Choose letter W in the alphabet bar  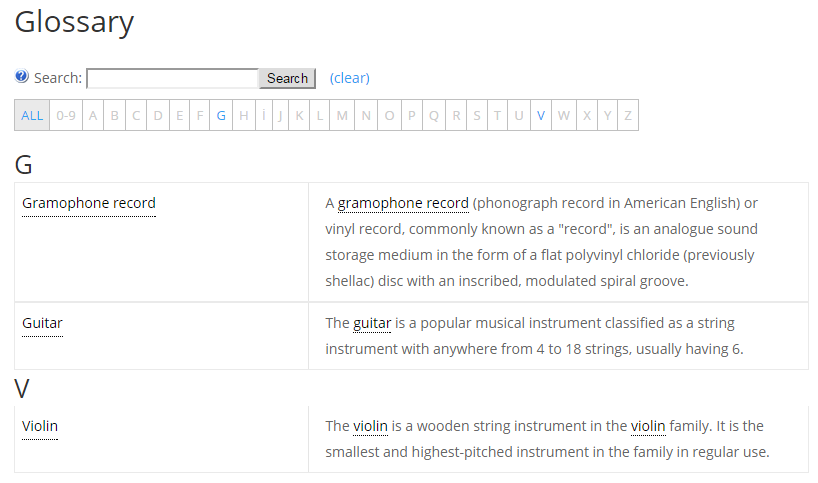point(564,115)
